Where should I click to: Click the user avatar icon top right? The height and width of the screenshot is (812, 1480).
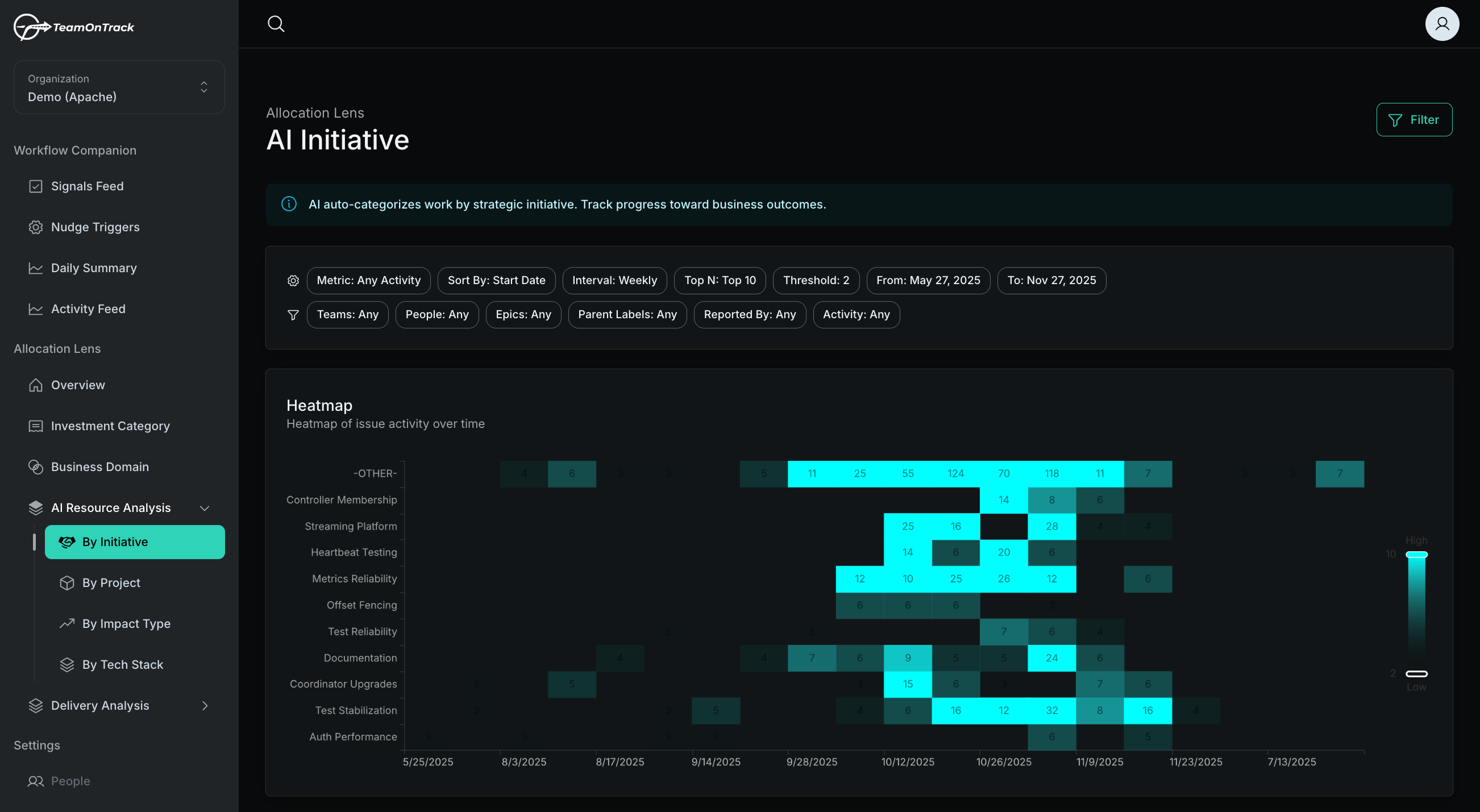click(x=1442, y=23)
